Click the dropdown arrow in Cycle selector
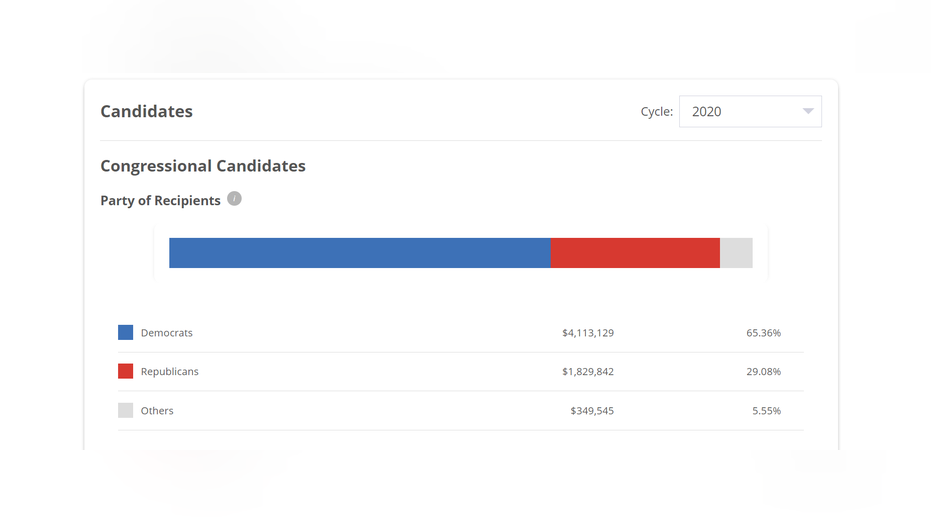The height and width of the screenshot is (523, 931). click(808, 112)
